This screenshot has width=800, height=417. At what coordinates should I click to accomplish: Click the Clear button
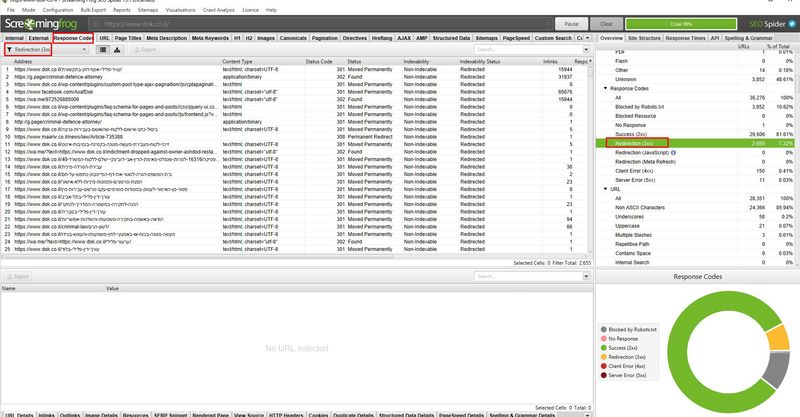point(606,23)
